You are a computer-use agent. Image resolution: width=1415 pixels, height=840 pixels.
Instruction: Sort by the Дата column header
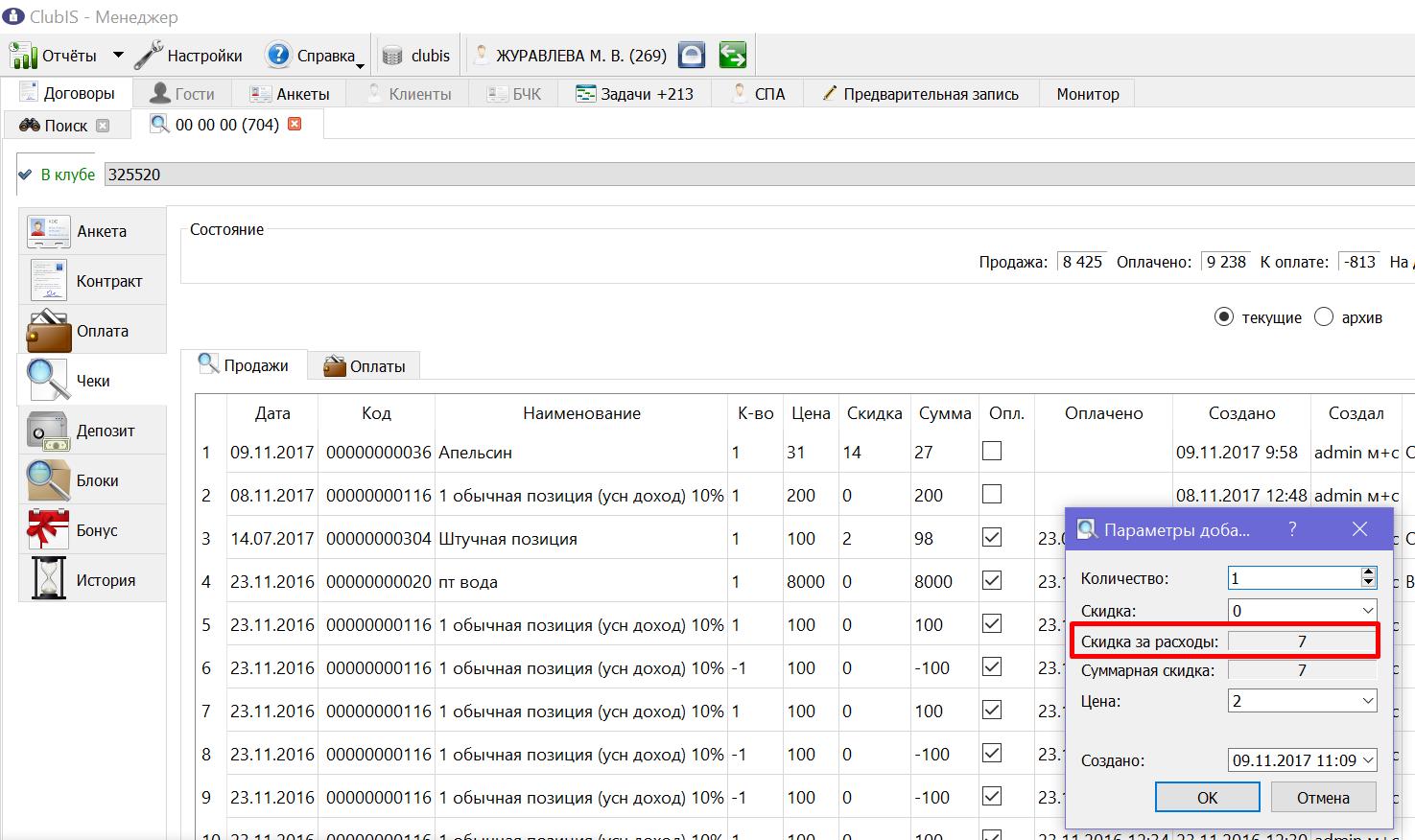coord(272,413)
